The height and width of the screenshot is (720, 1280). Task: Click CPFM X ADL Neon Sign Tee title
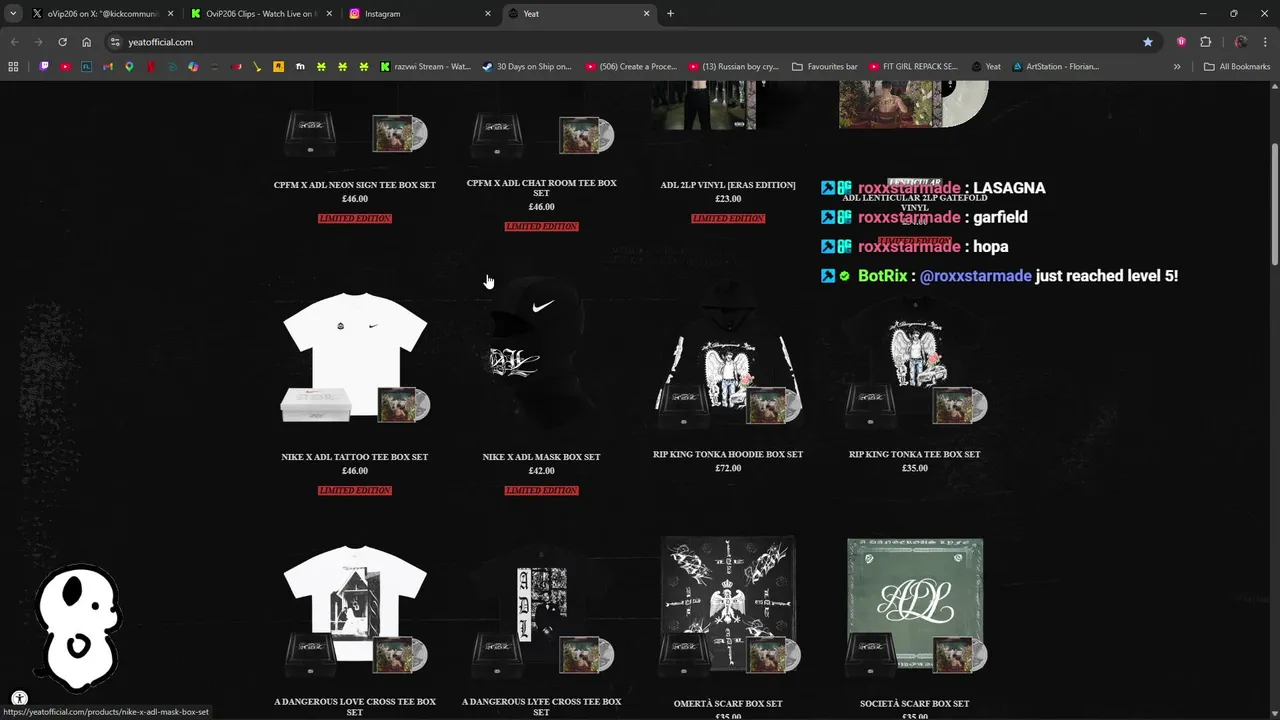click(x=355, y=185)
